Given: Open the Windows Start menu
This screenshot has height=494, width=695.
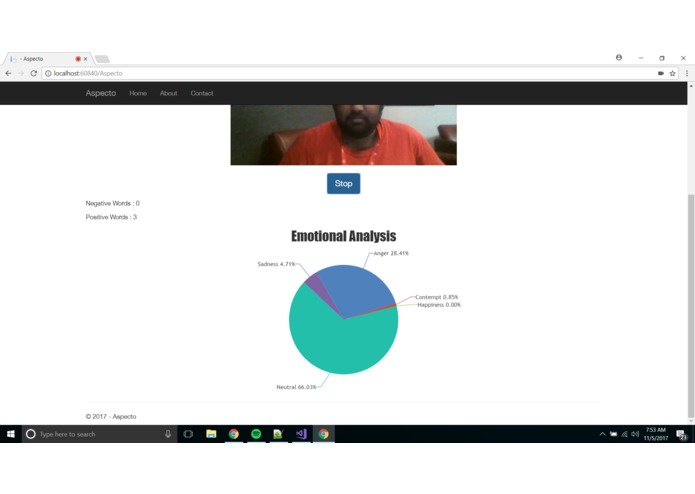Looking at the screenshot, I should 11,434.
